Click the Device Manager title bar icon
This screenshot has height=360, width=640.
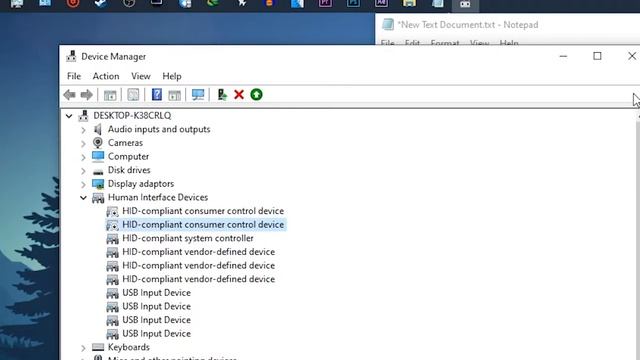(x=71, y=56)
